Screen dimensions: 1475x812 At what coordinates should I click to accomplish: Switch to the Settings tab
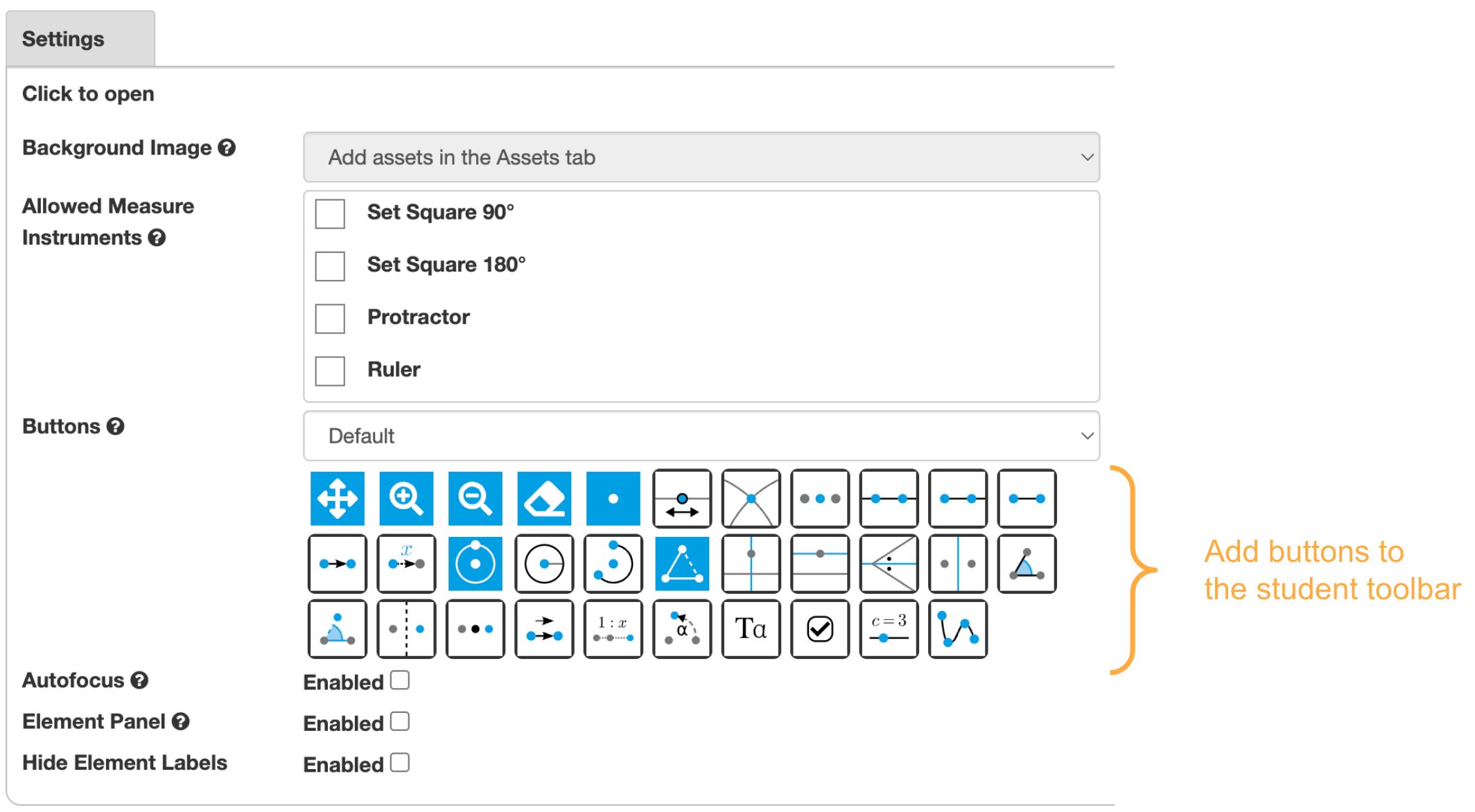pos(62,38)
